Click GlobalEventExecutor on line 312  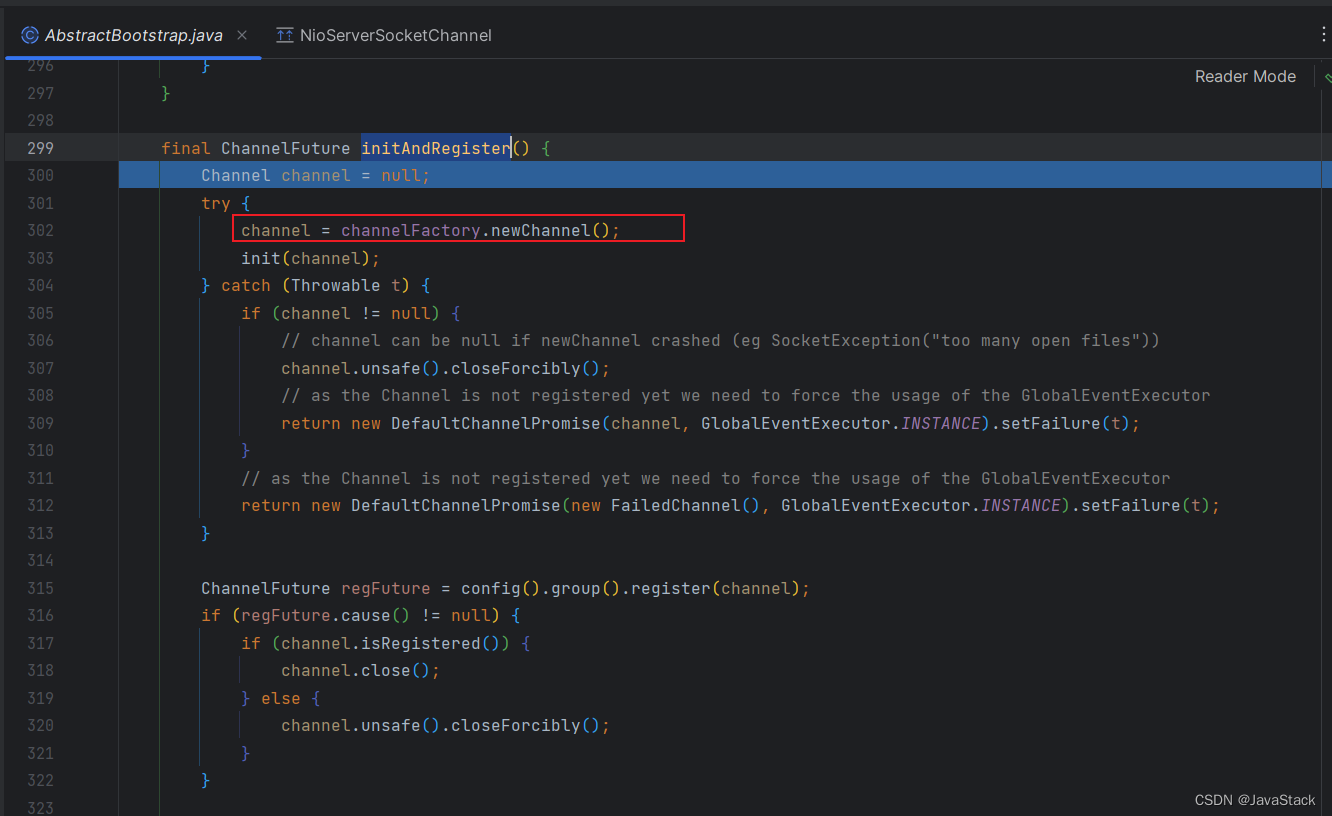pyautogui.click(x=875, y=505)
